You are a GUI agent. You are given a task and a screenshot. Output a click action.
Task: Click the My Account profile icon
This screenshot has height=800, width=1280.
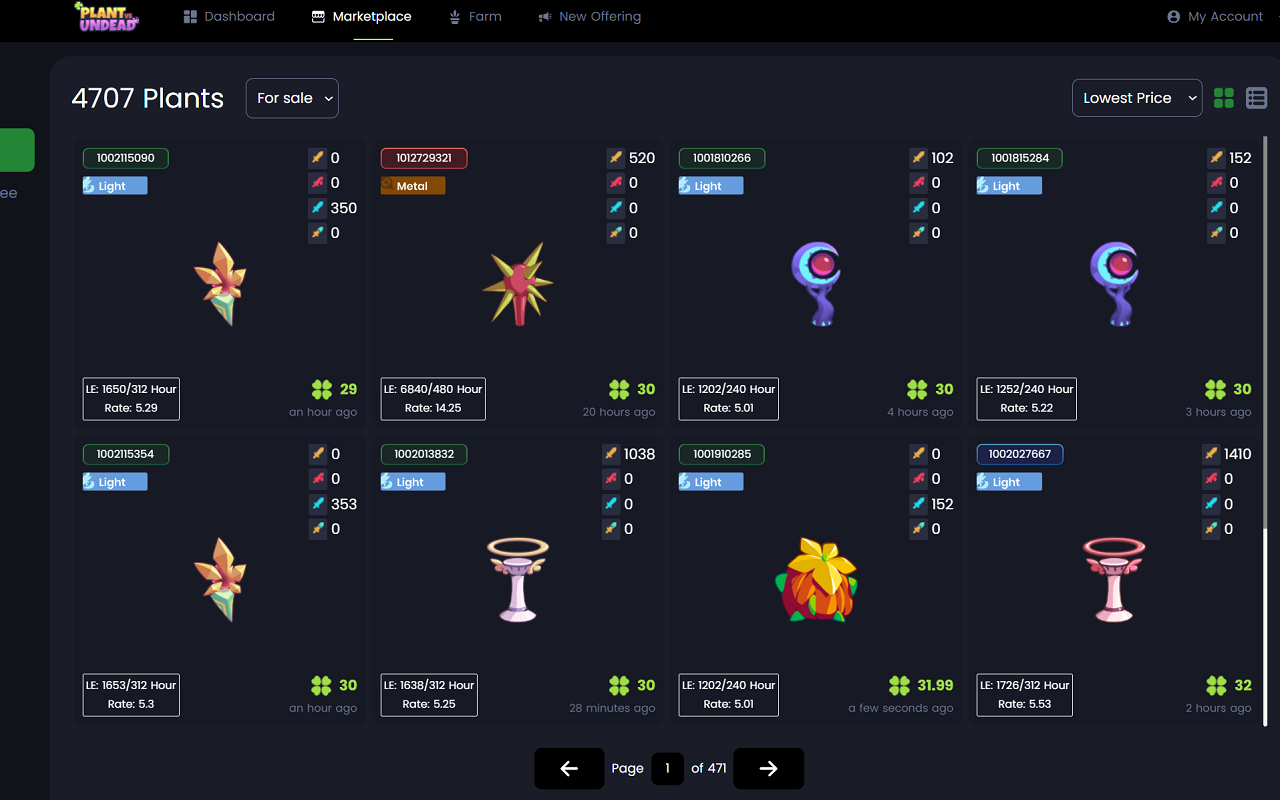pyautogui.click(x=1174, y=17)
